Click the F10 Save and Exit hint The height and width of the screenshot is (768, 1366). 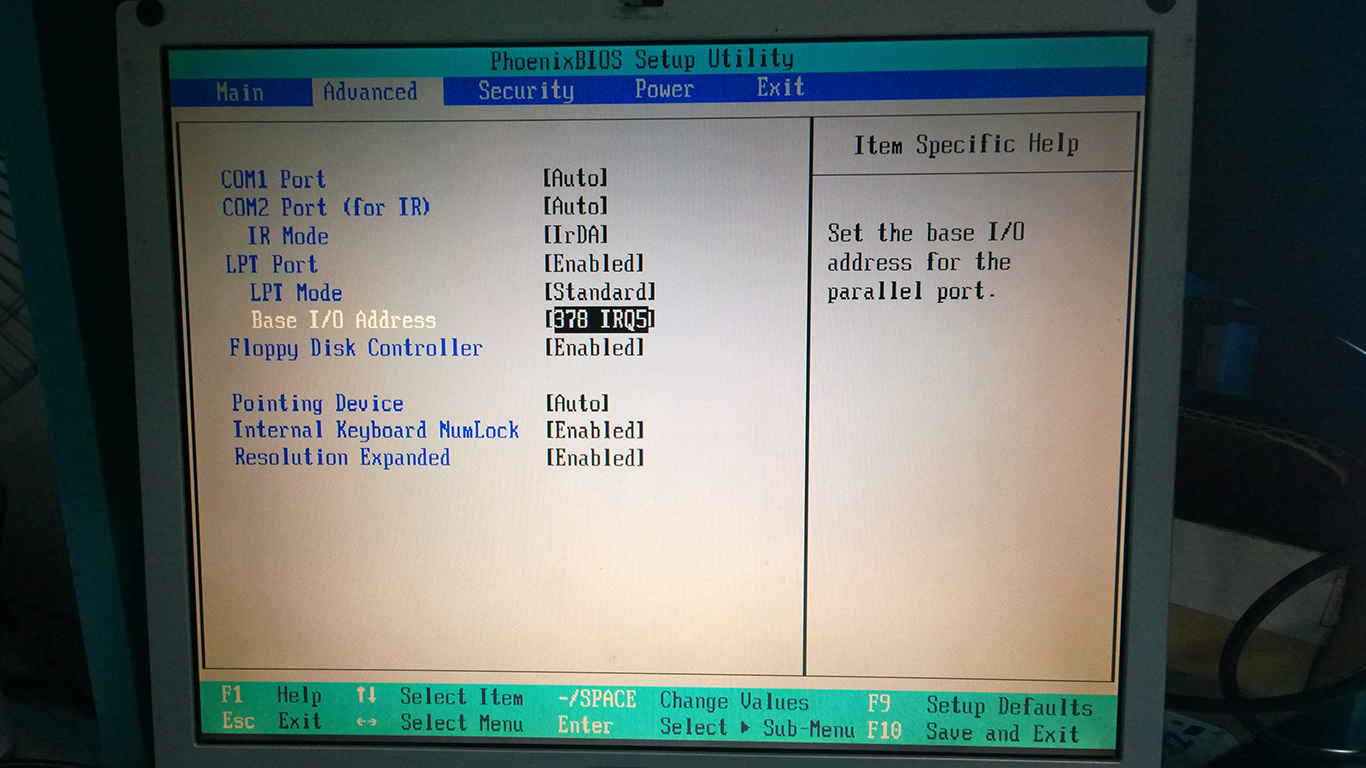click(974, 732)
